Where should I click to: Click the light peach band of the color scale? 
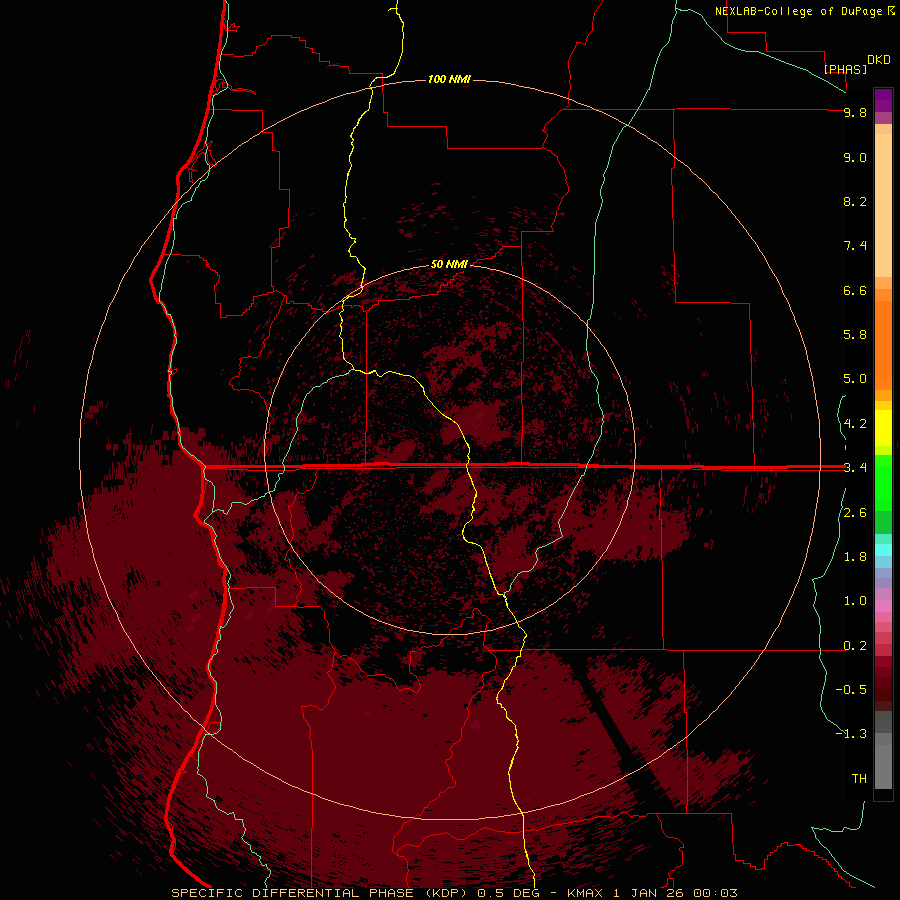point(883,205)
